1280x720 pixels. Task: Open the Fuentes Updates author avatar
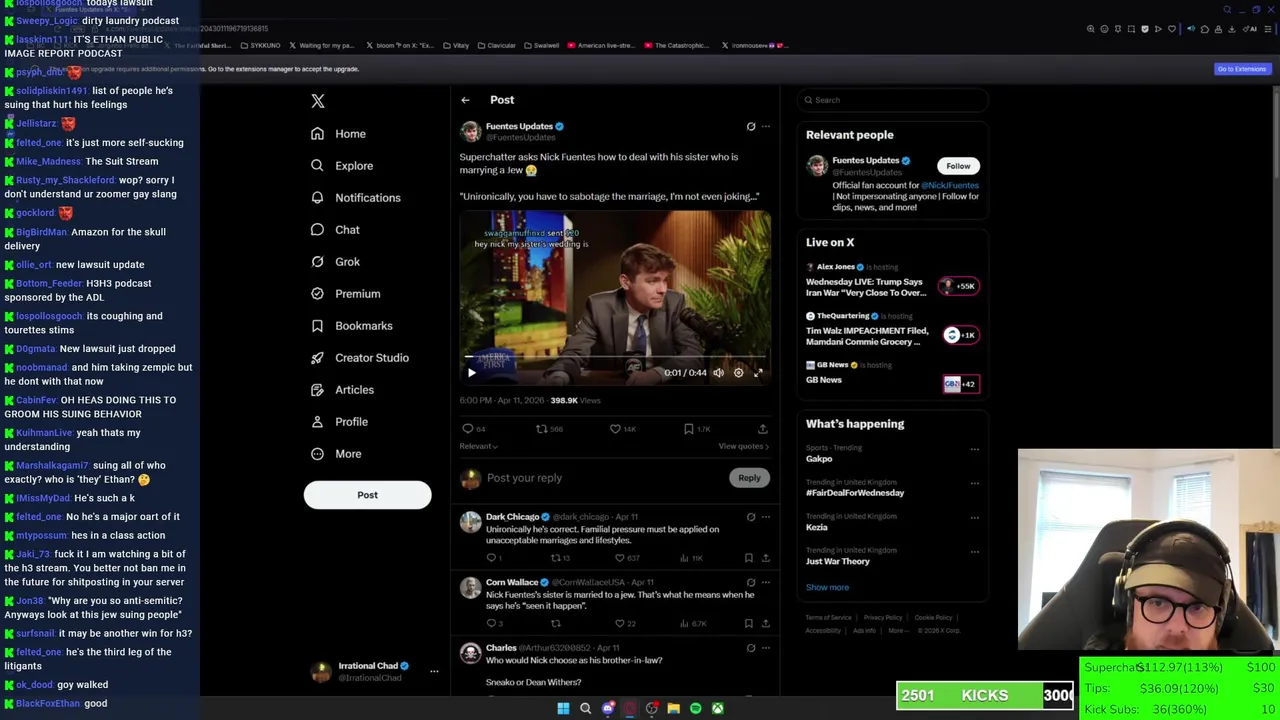point(470,132)
